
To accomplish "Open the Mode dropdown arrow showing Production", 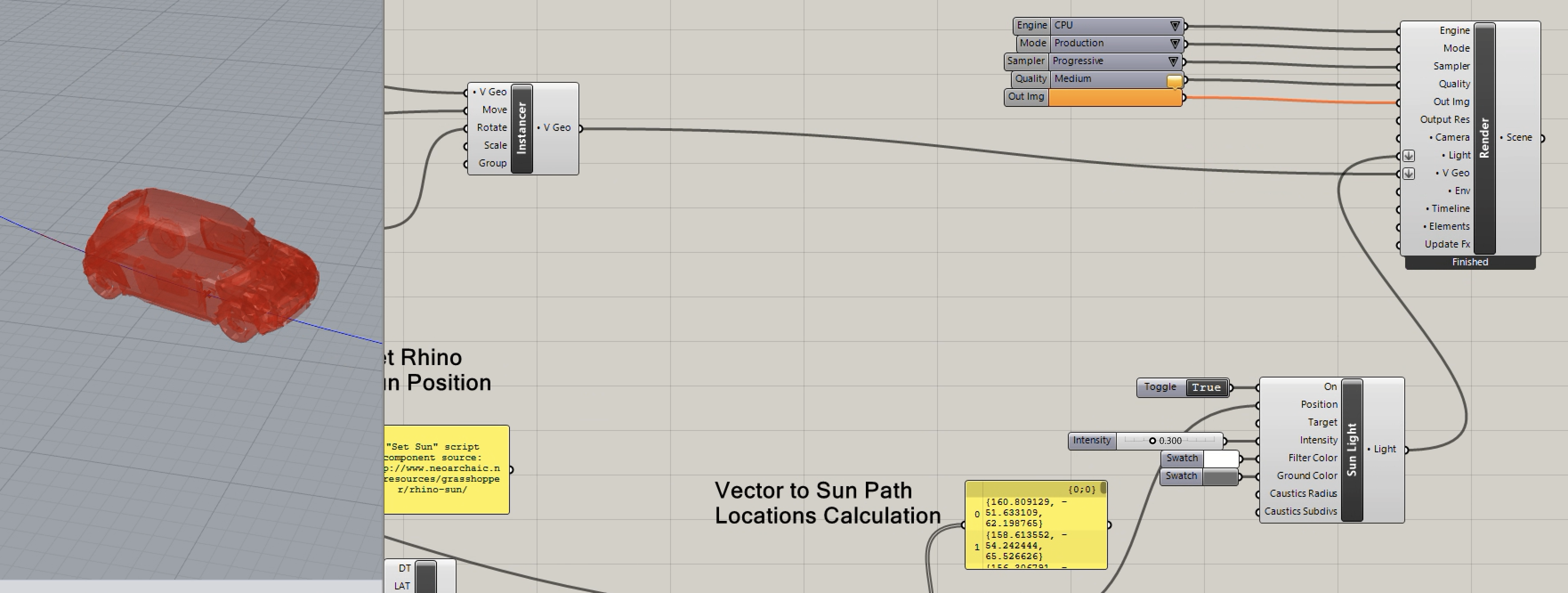I will pyautogui.click(x=1175, y=44).
